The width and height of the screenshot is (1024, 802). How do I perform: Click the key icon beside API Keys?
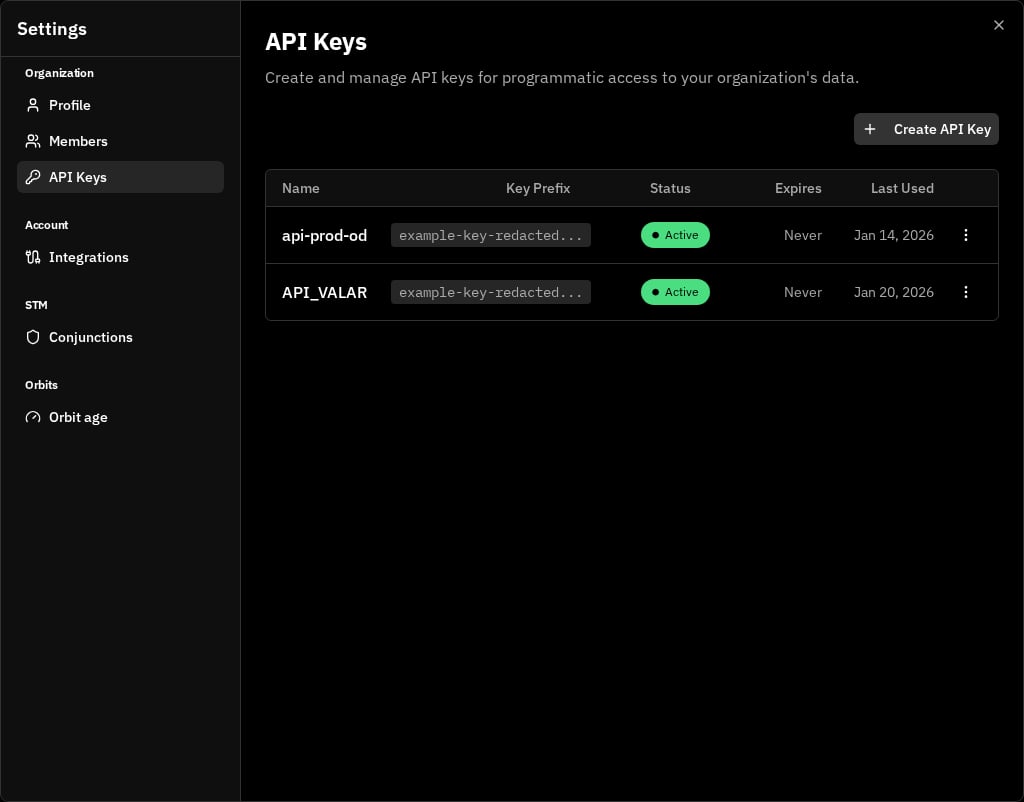click(x=33, y=177)
